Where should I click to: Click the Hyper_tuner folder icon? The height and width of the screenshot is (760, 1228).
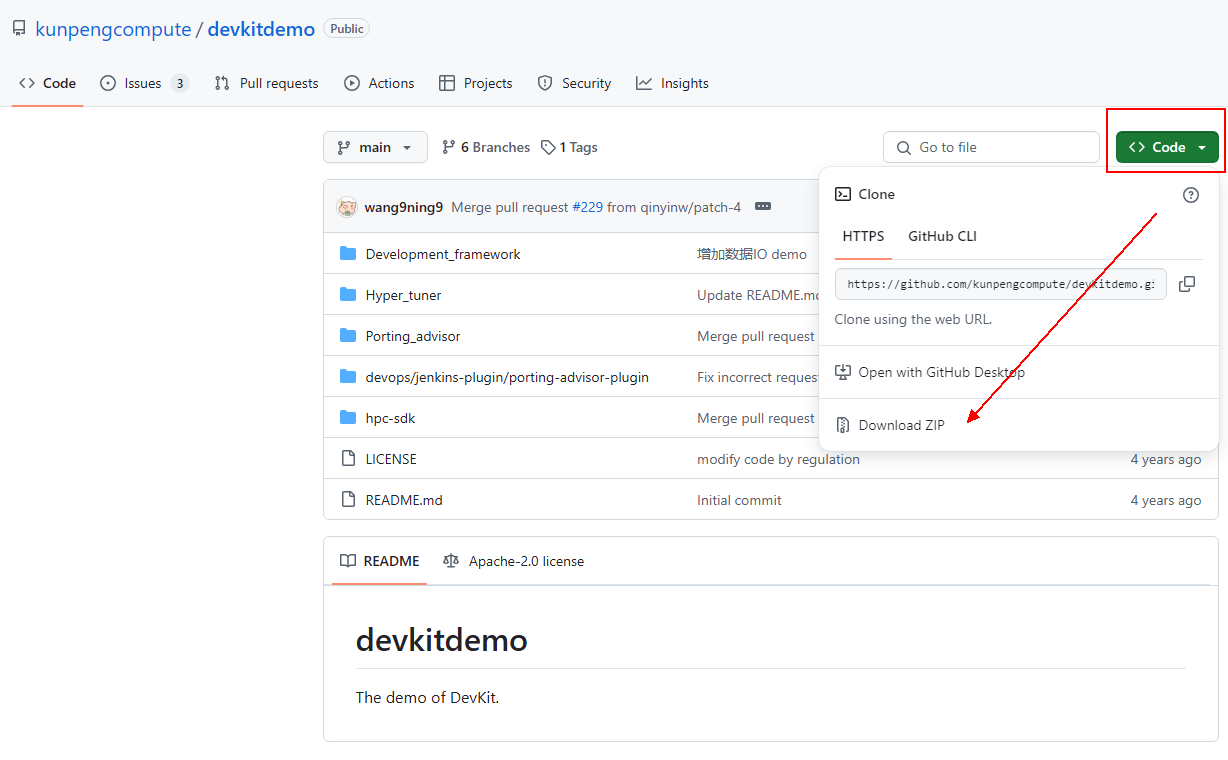click(x=348, y=294)
